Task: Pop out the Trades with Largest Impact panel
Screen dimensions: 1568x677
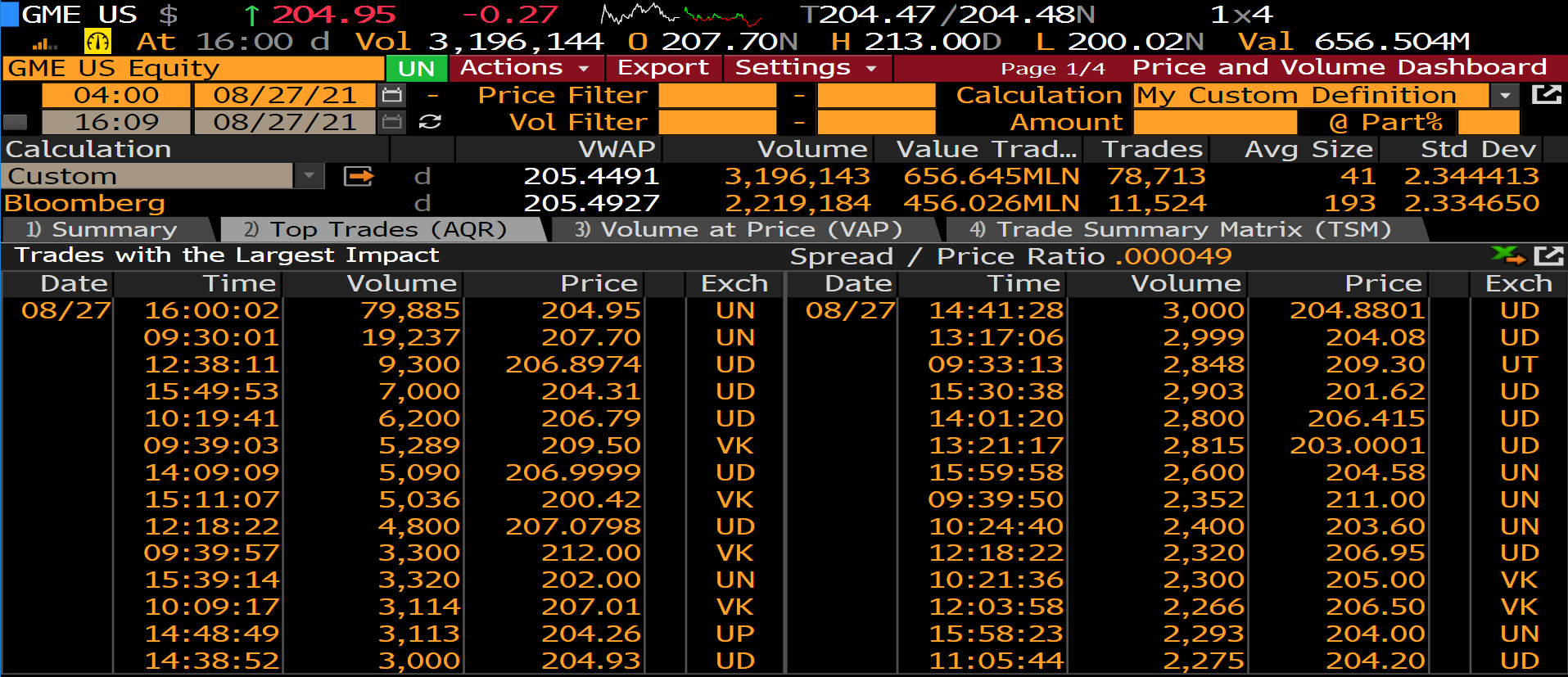Action: pyautogui.click(x=1548, y=256)
